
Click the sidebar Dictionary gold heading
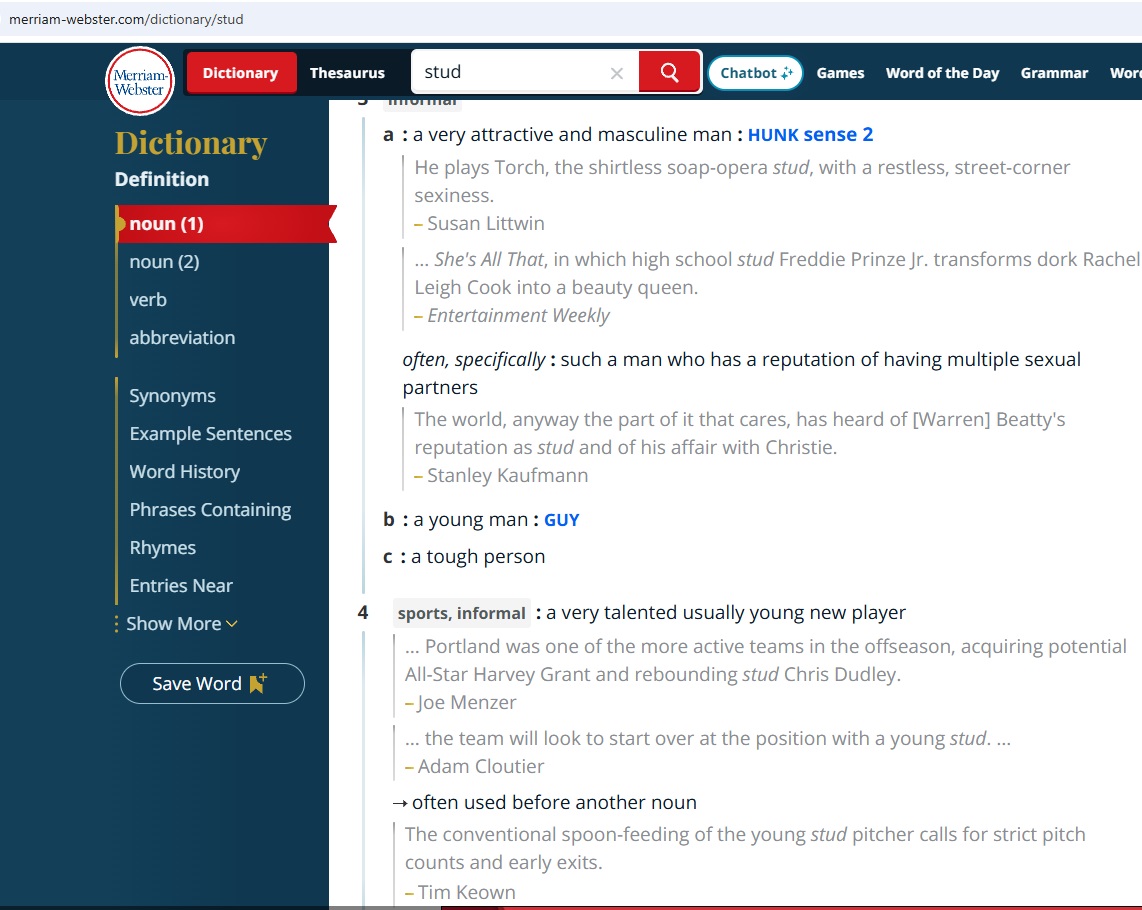coord(191,144)
